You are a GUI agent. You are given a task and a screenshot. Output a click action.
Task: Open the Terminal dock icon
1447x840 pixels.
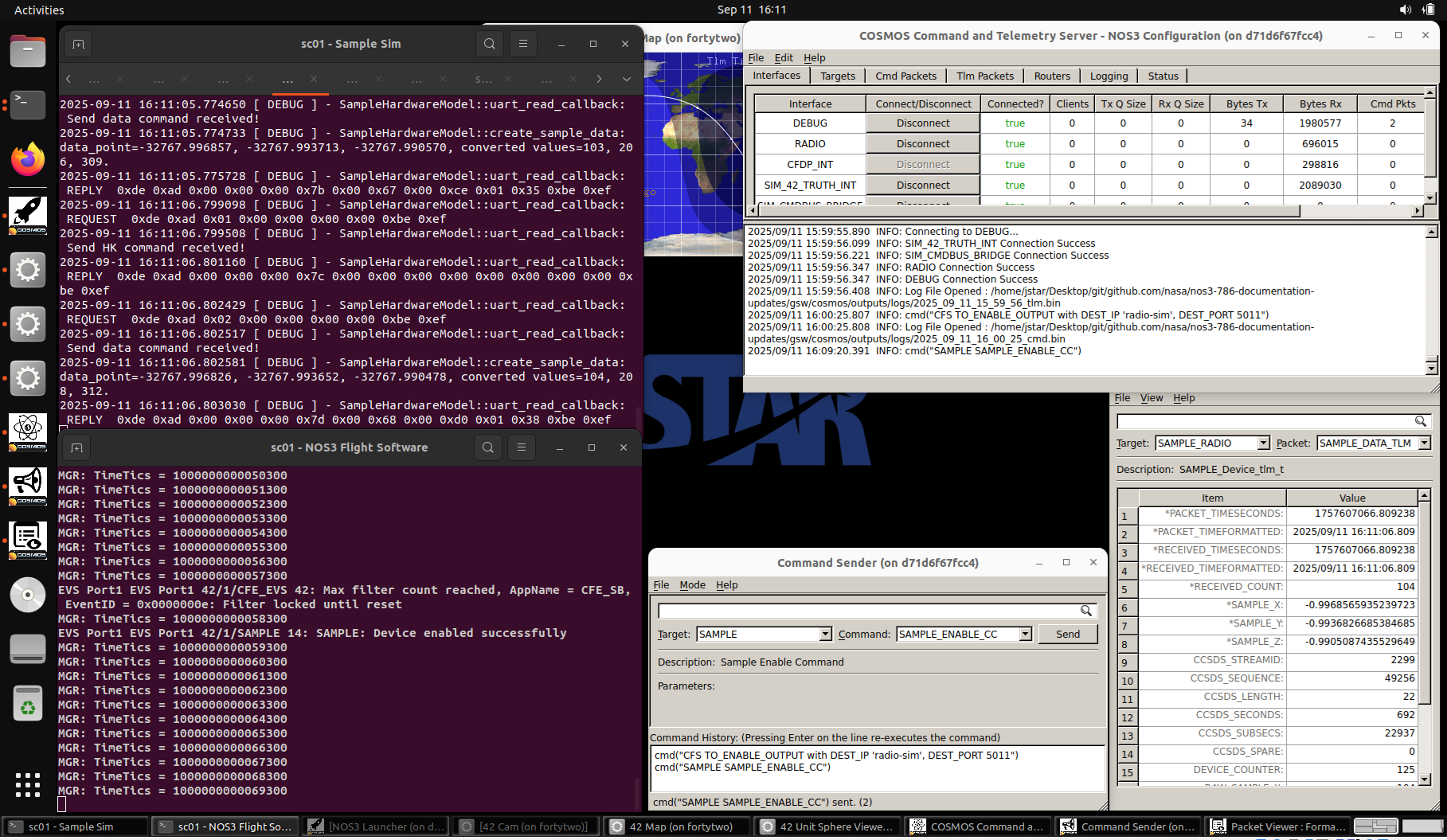point(28,104)
